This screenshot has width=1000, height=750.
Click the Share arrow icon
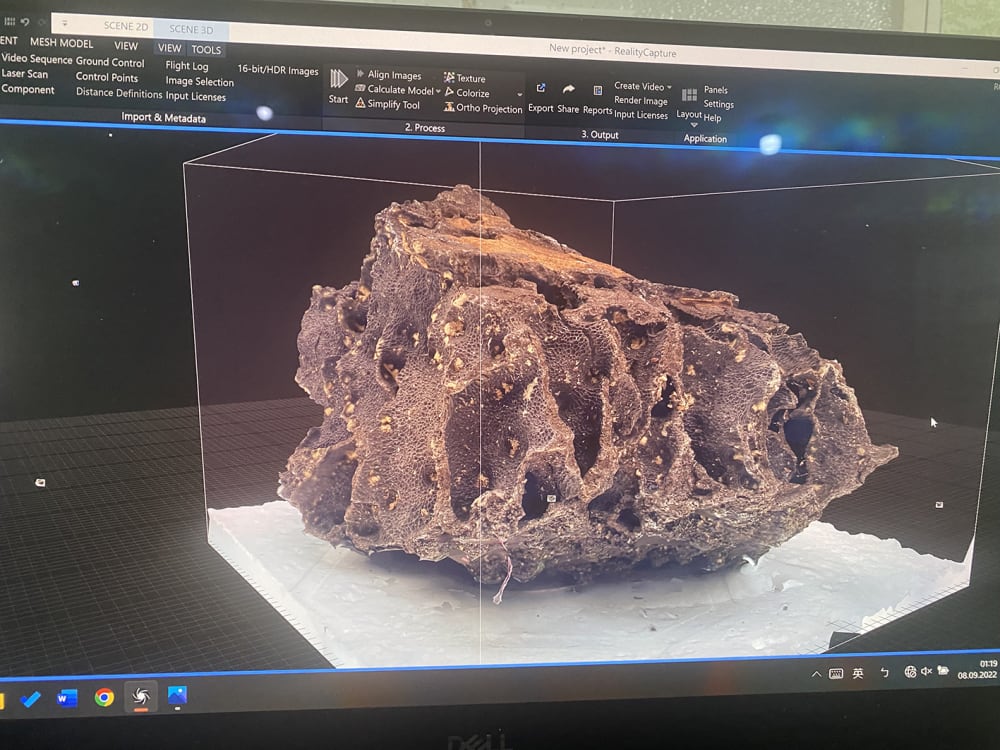568,89
